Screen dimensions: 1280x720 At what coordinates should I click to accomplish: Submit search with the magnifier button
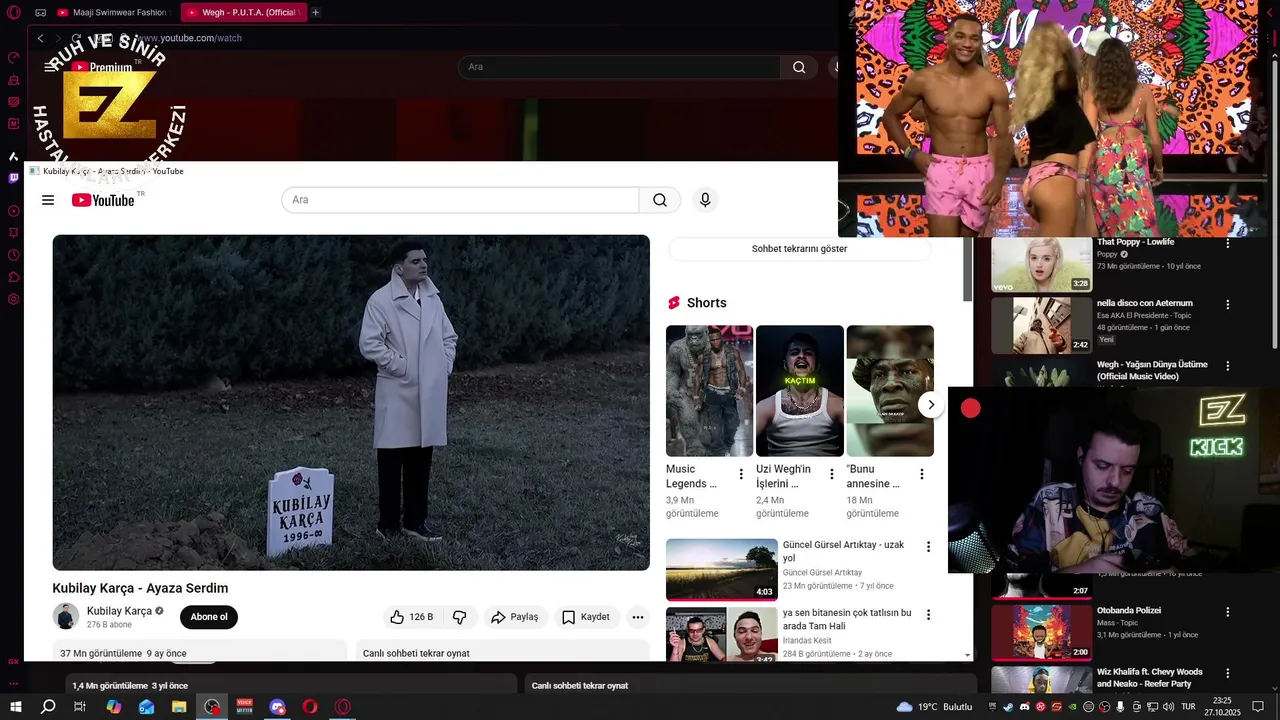[660, 200]
